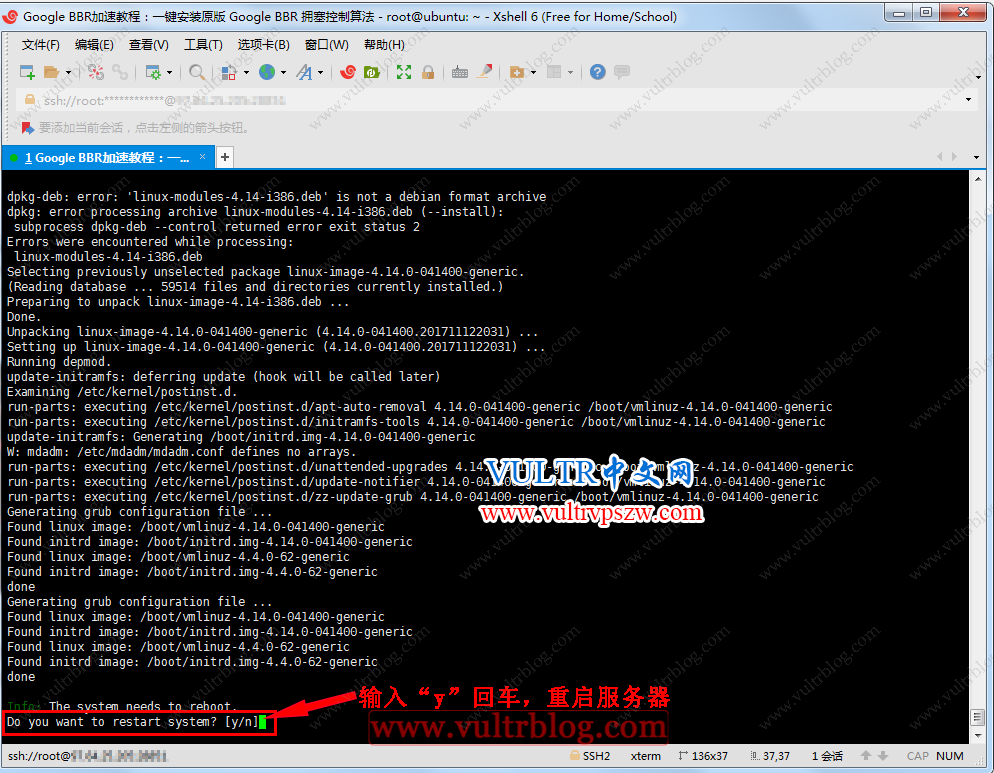
Task: Close the Google BBR加速教程 tab
Action: coord(202,157)
